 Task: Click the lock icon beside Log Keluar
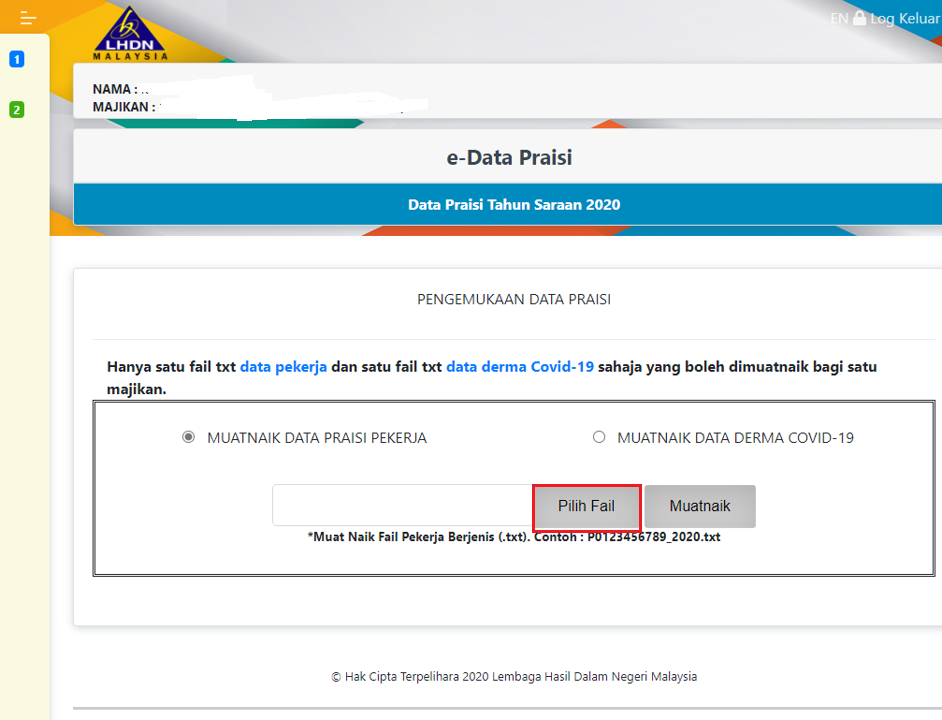(860, 18)
